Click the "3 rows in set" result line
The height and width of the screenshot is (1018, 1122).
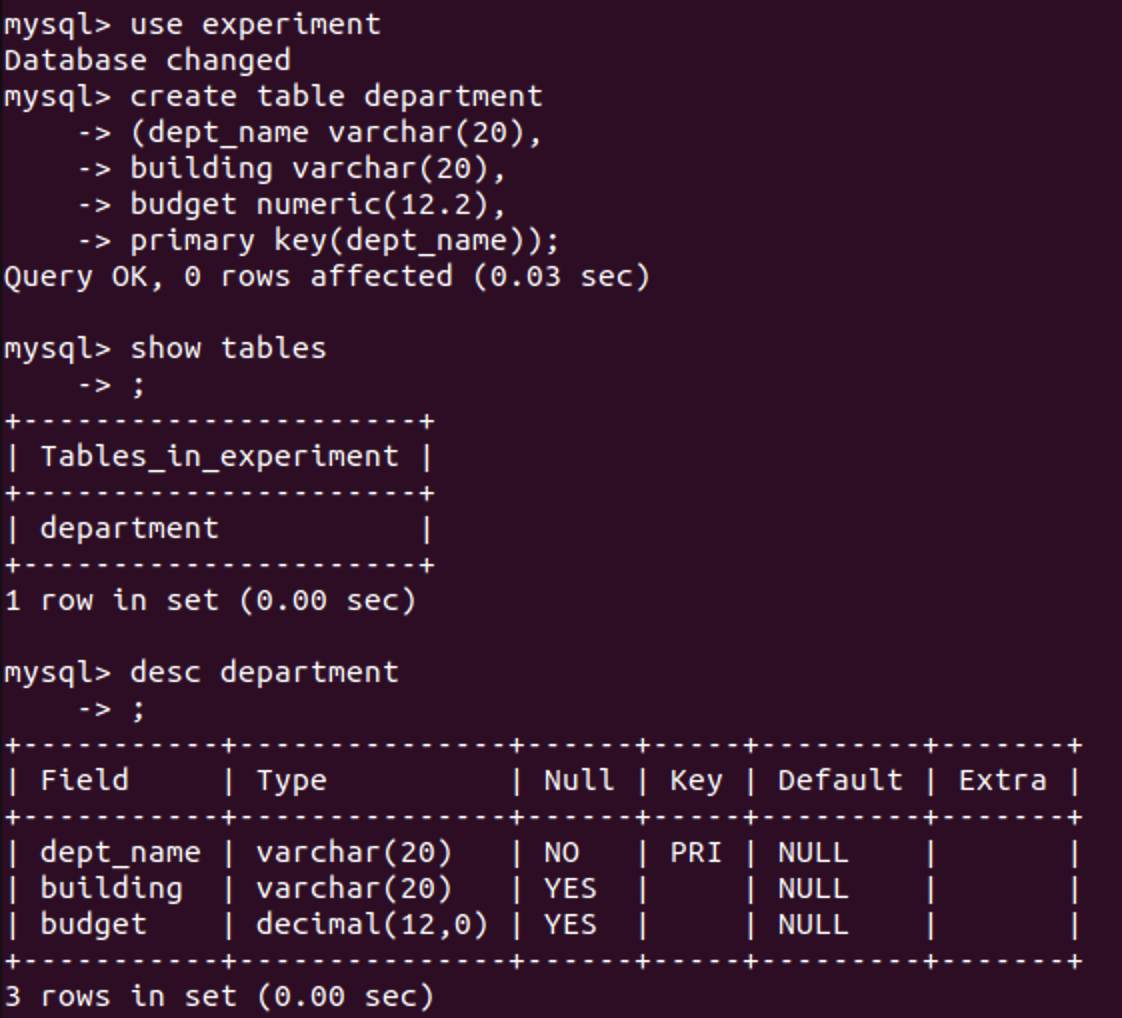[x=219, y=996]
